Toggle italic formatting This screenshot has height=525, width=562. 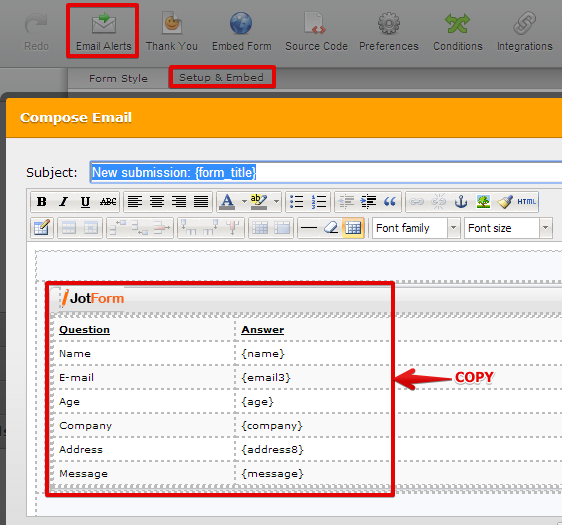pos(63,202)
